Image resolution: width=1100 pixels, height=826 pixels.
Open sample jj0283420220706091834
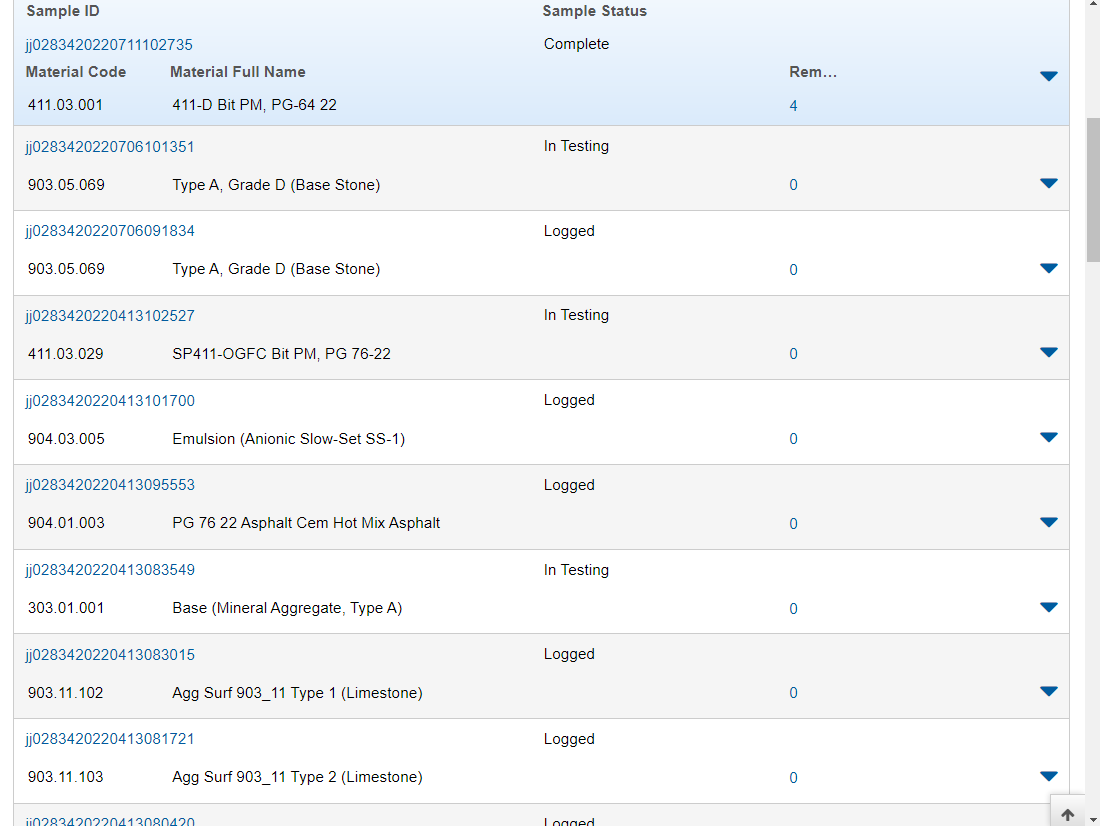point(109,231)
